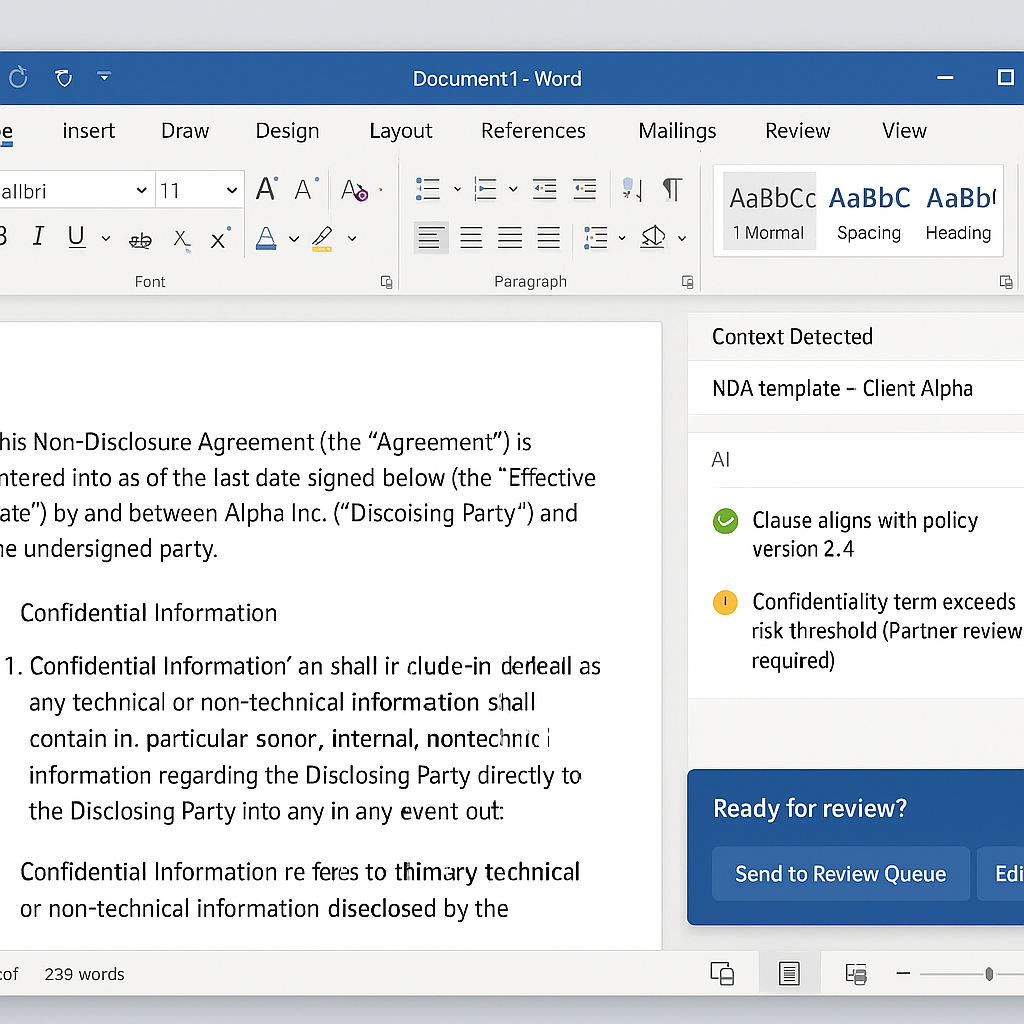
Task: Click Send to Review Queue button
Action: [840, 874]
